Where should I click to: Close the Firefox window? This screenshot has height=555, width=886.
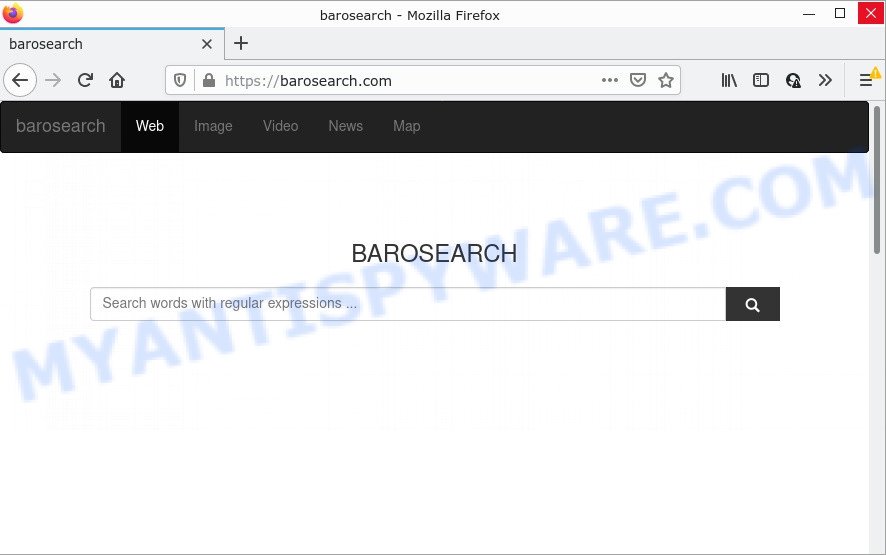pos(871,14)
